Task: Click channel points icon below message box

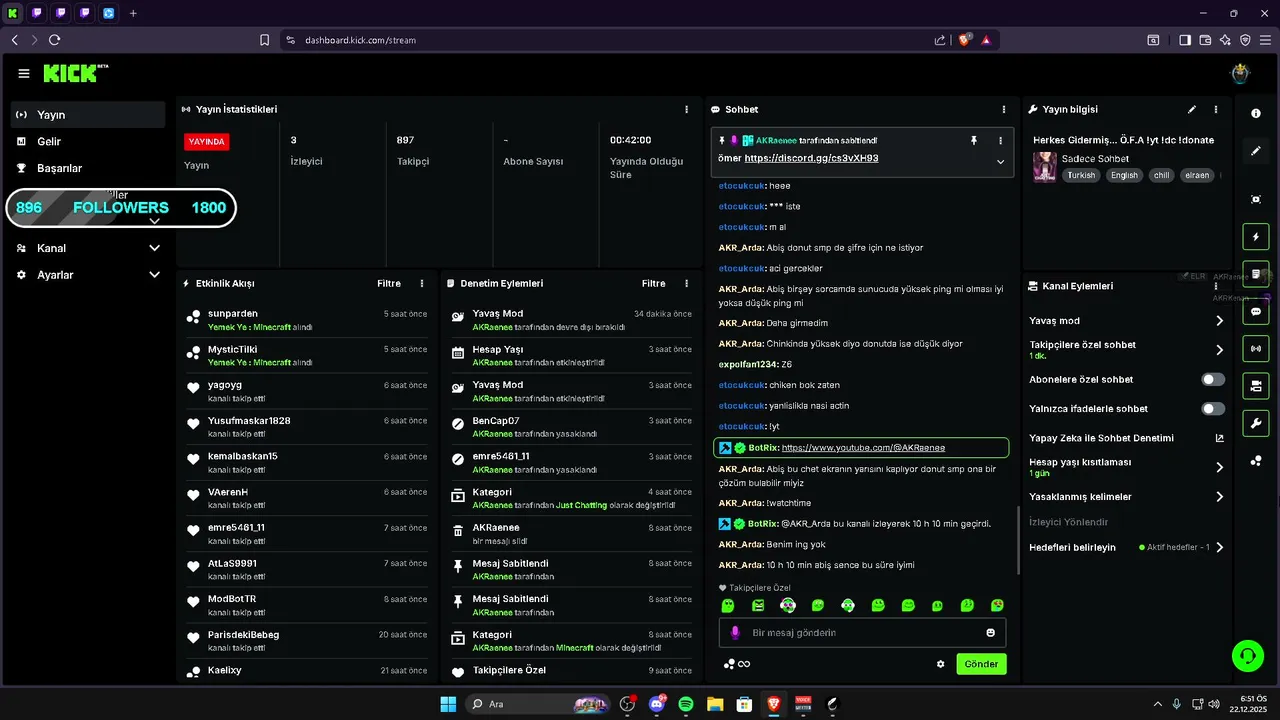Action: pos(730,664)
